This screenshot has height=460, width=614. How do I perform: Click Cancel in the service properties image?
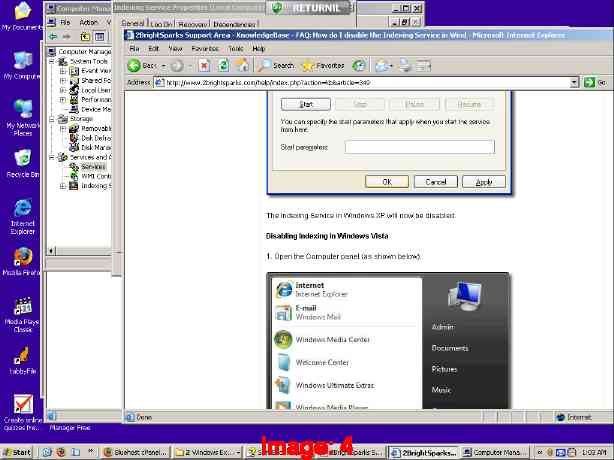435,182
